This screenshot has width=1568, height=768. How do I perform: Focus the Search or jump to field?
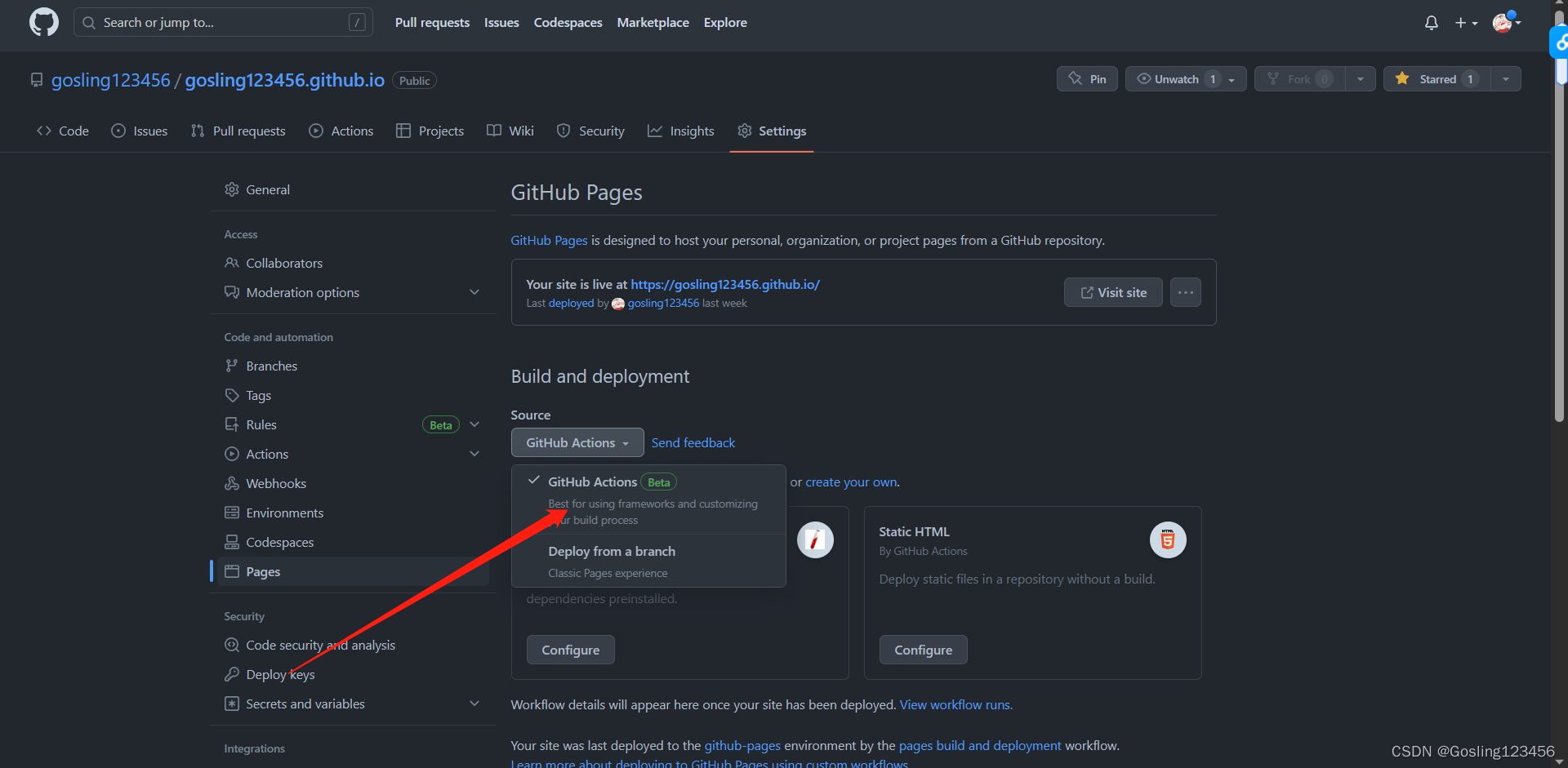(223, 23)
